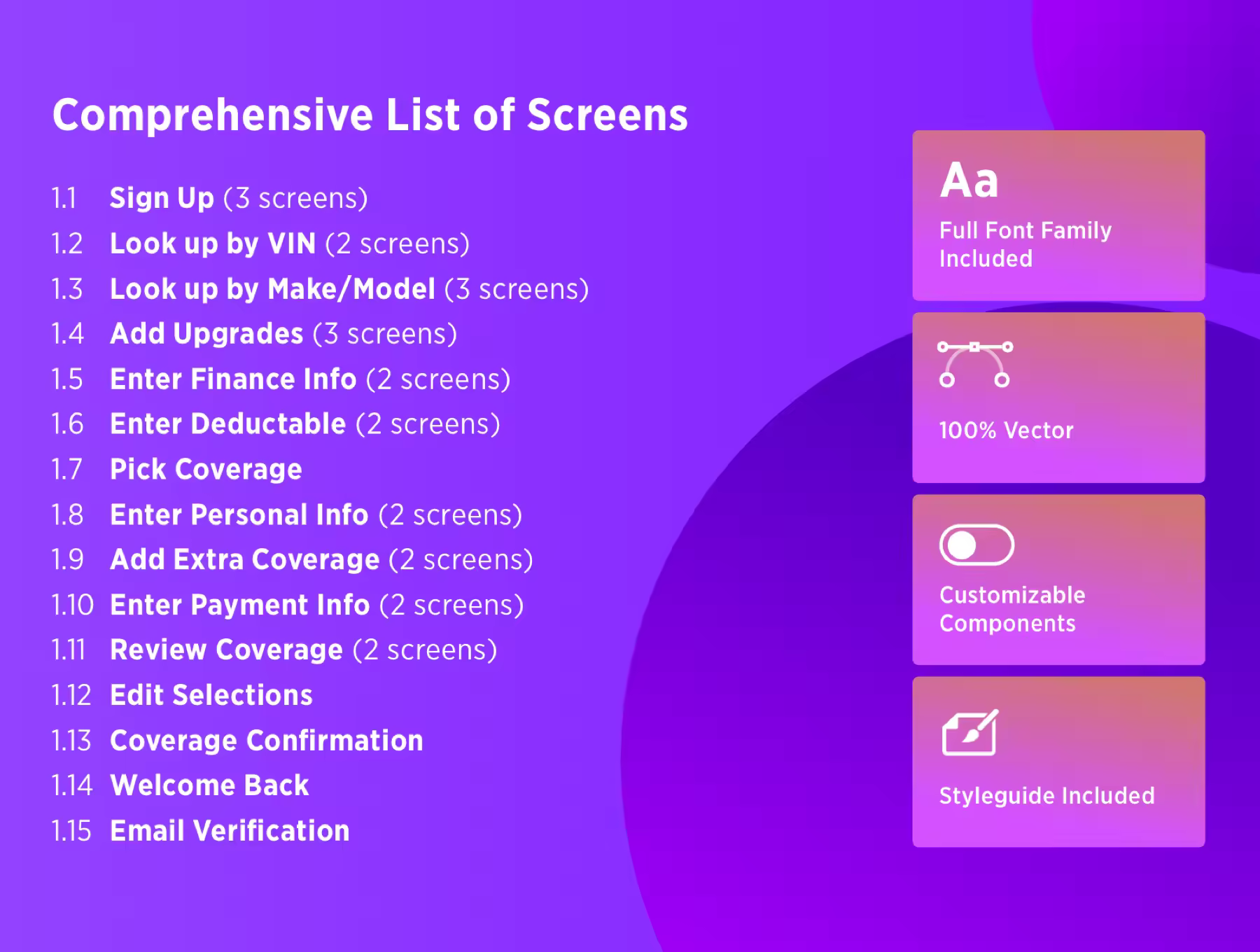
Task: Open Enter Personal Info entry
Action: click(x=239, y=515)
